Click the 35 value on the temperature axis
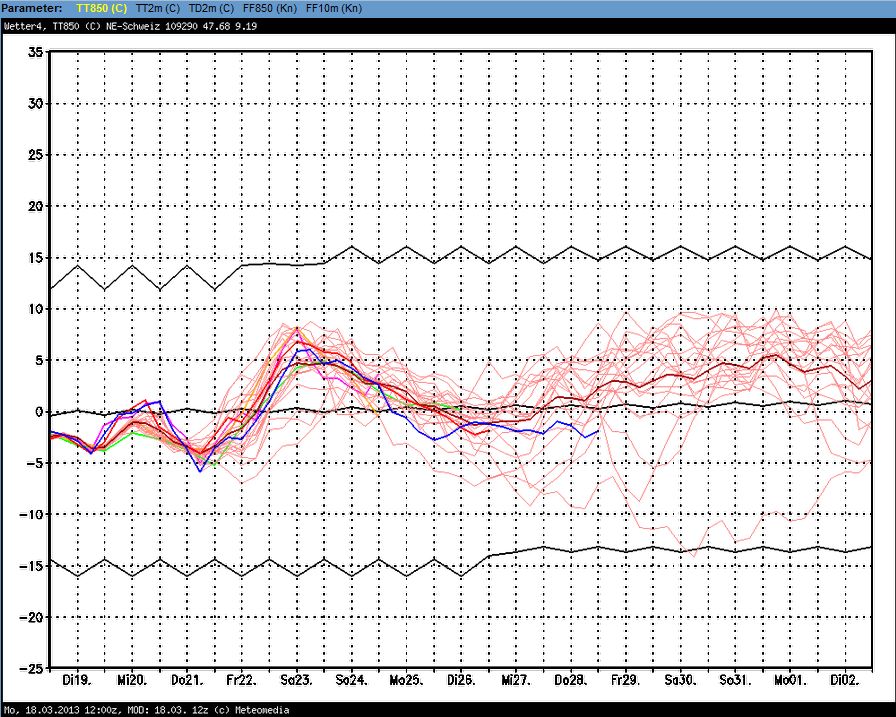The width and height of the screenshot is (896, 717). point(34,52)
